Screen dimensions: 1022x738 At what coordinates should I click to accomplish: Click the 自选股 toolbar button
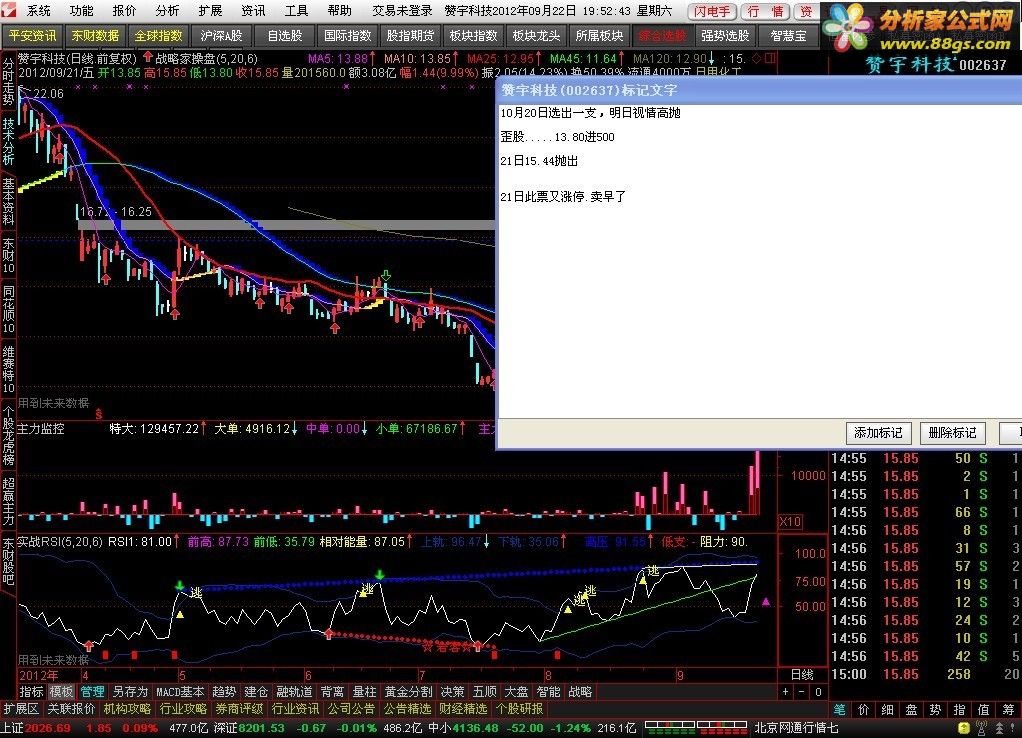point(285,36)
